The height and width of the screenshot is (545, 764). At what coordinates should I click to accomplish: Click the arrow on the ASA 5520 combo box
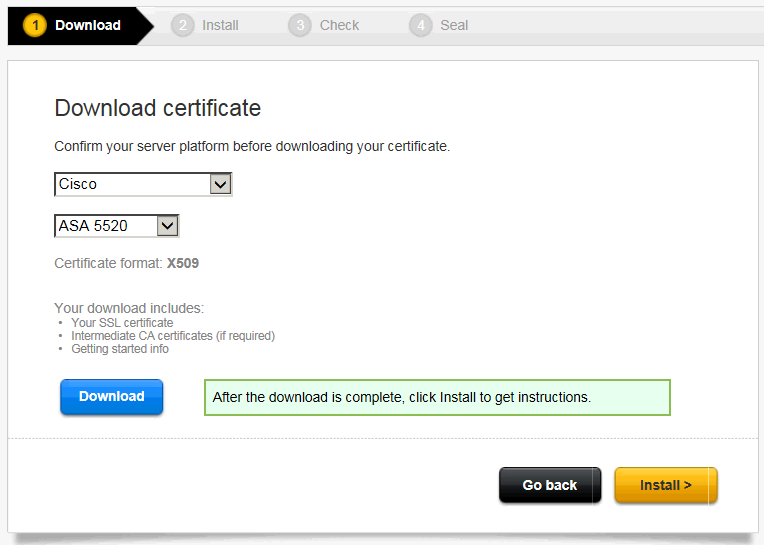pyautogui.click(x=168, y=226)
